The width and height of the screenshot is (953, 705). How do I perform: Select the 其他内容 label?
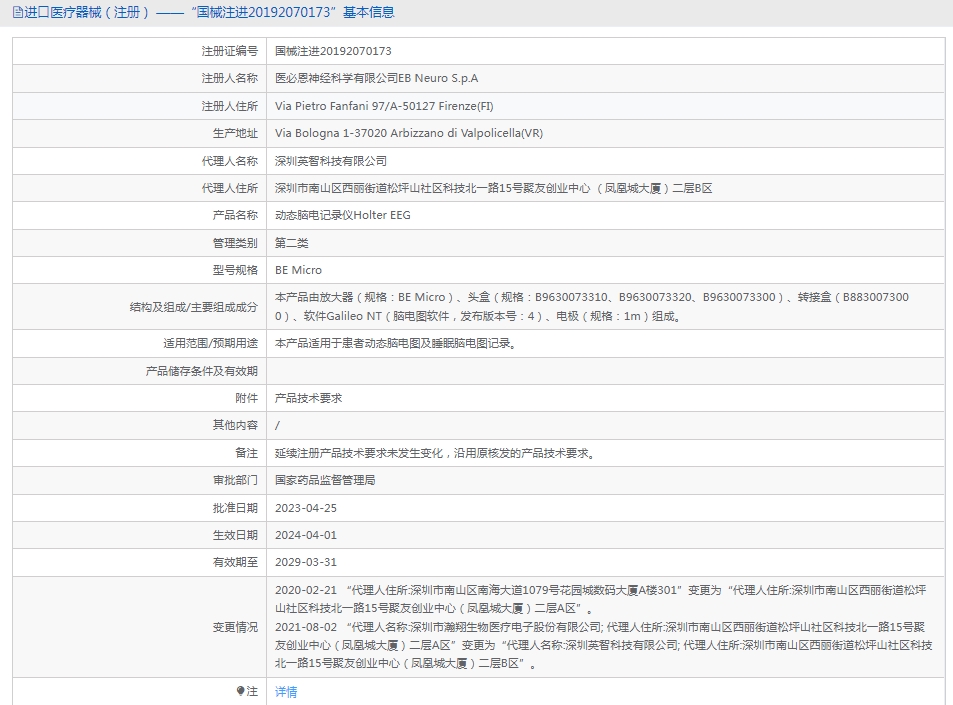pyautogui.click(x=235, y=425)
